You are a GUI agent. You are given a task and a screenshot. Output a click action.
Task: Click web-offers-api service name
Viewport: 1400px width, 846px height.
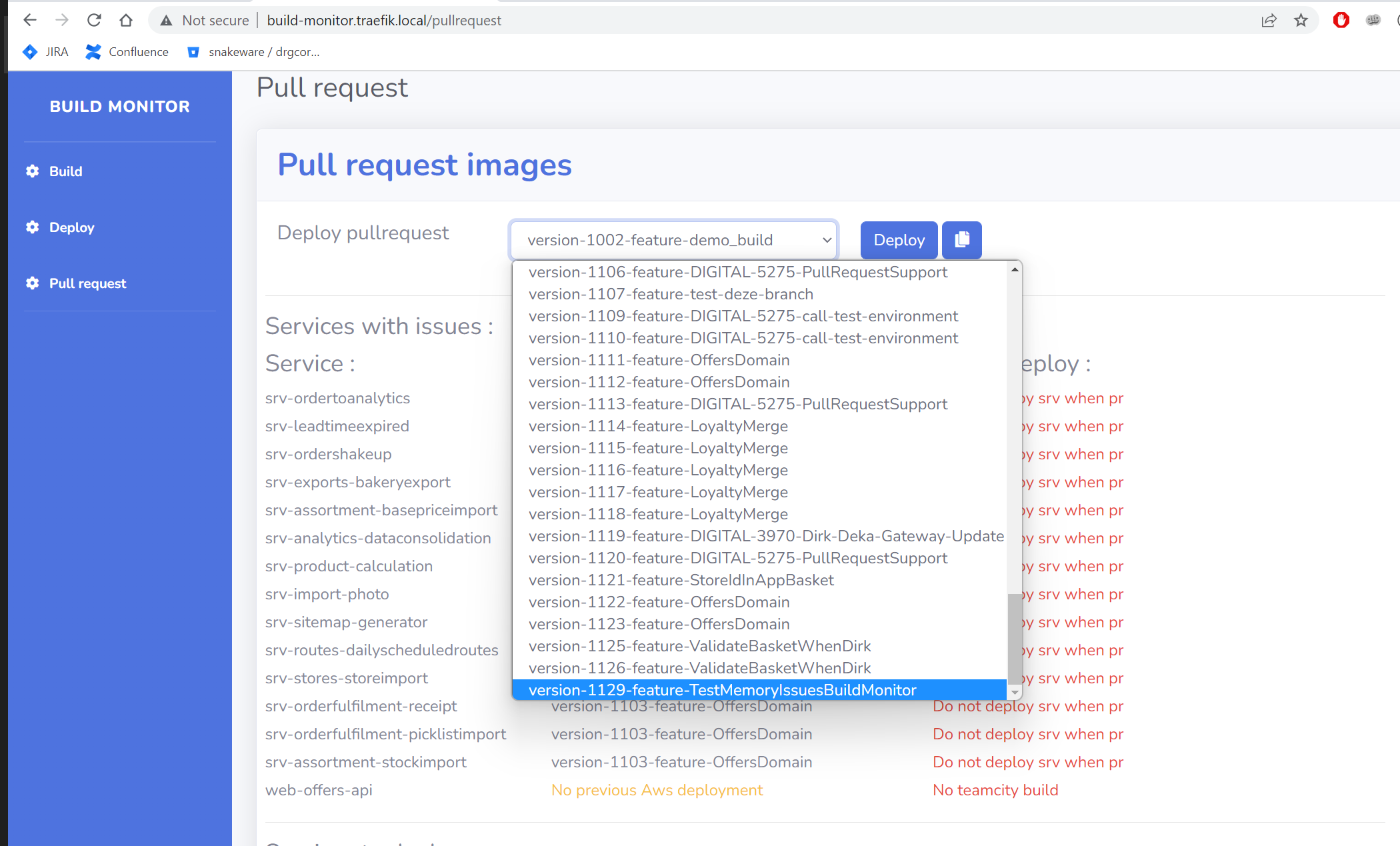tap(319, 790)
